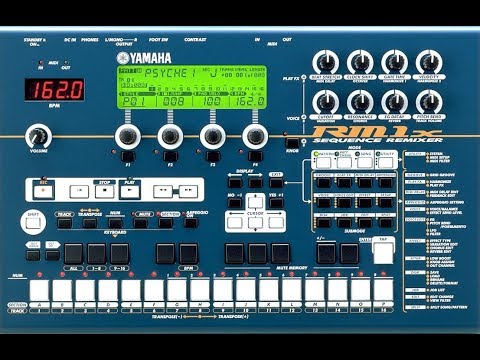Click the OCT UP button
The height and width of the screenshot is (360, 480).
[53, 255]
